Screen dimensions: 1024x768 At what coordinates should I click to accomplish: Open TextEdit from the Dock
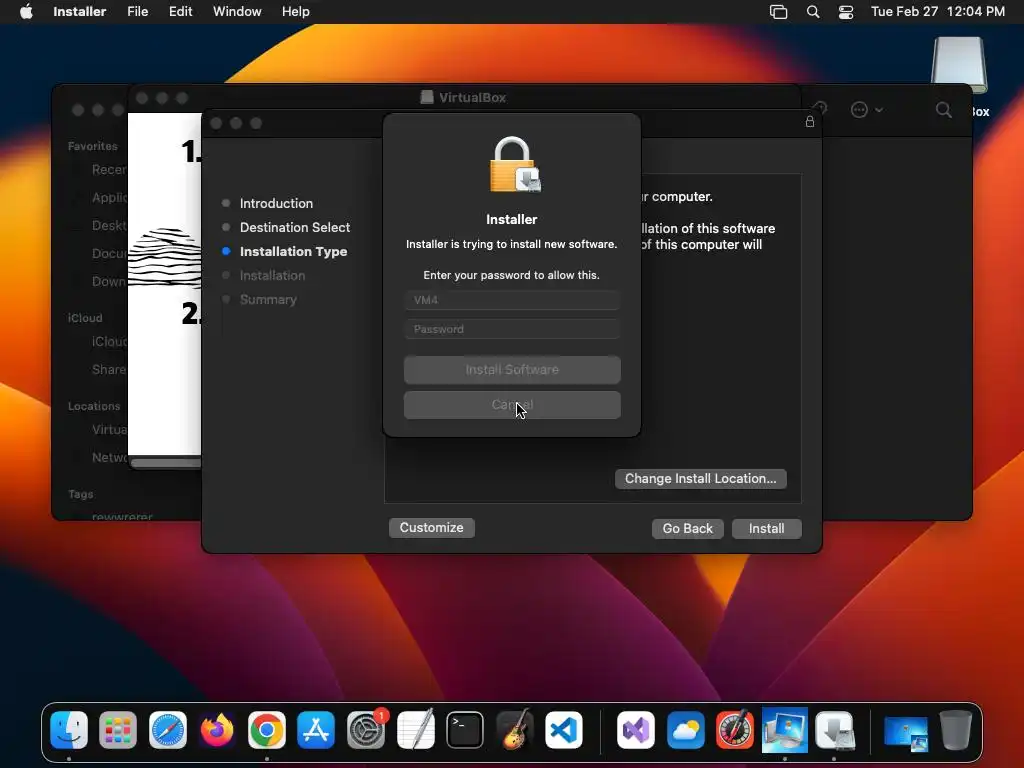click(415, 729)
